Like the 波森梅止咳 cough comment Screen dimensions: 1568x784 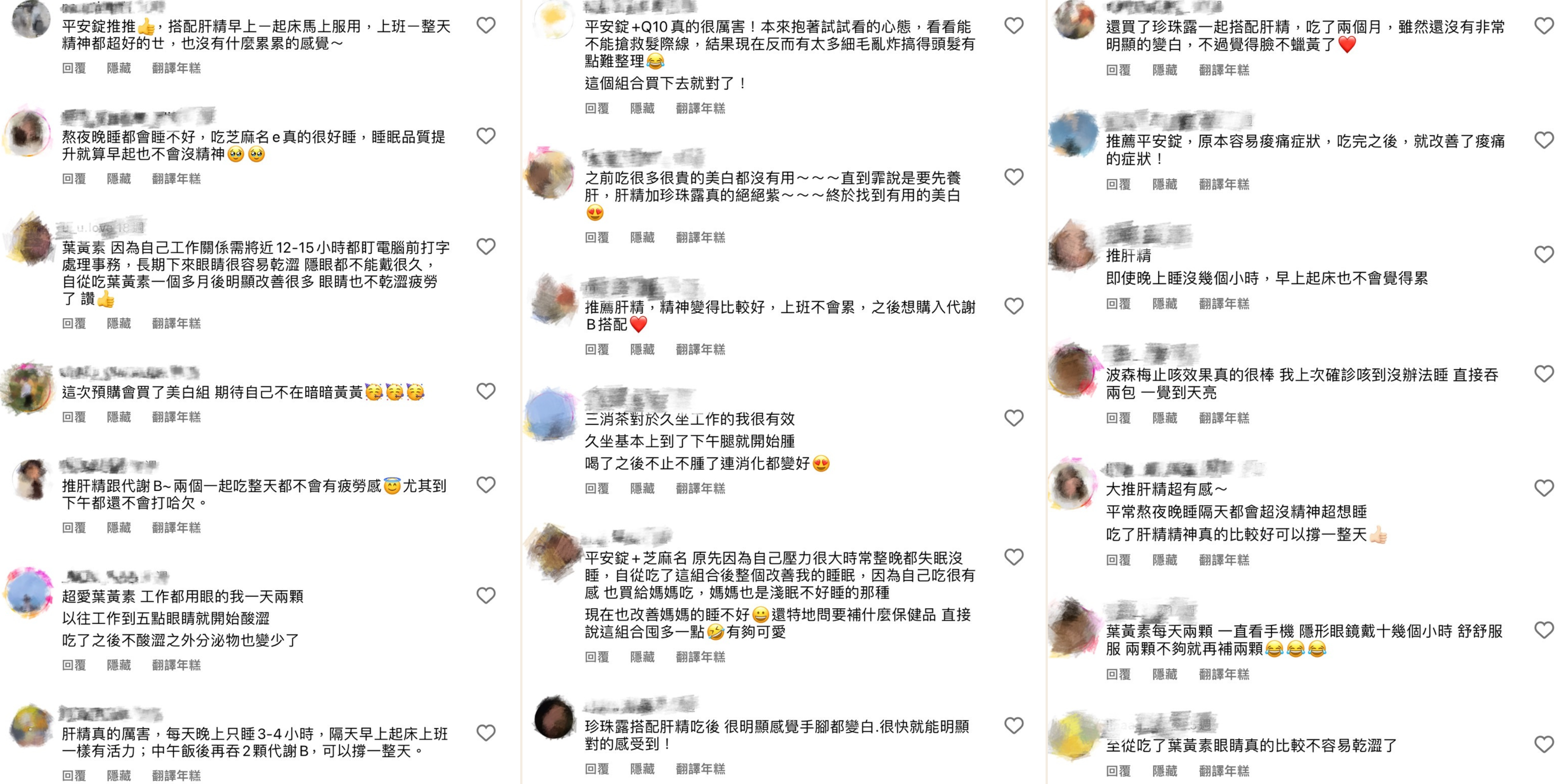point(1544,374)
